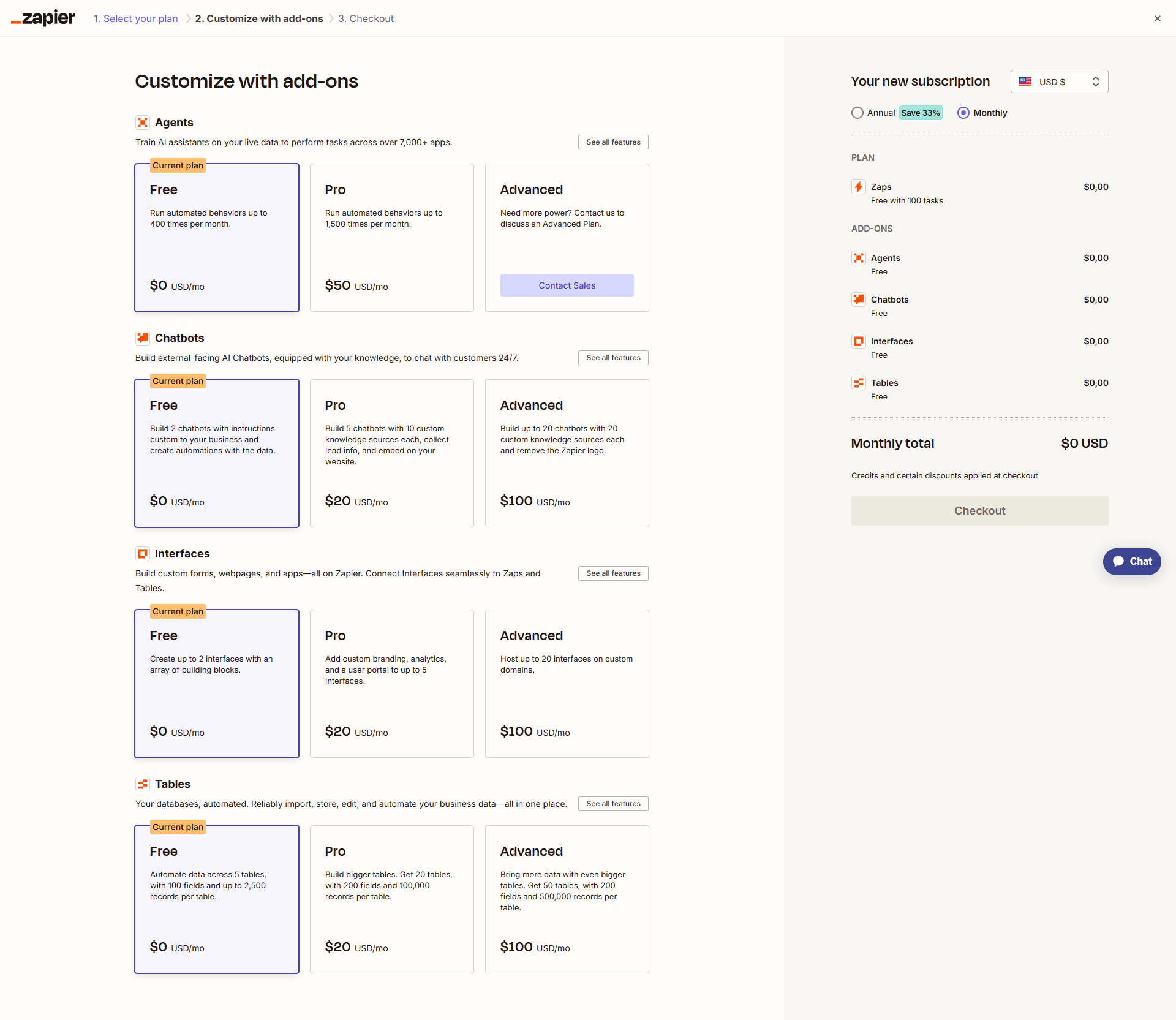1176x1020 pixels.
Task: Choose the Interfaces Pro $20 plan
Action: [392, 684]
